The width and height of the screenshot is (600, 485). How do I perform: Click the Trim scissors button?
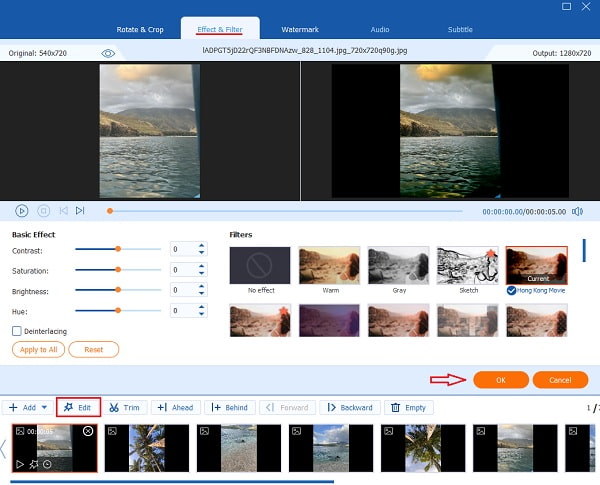pos(124,407)
